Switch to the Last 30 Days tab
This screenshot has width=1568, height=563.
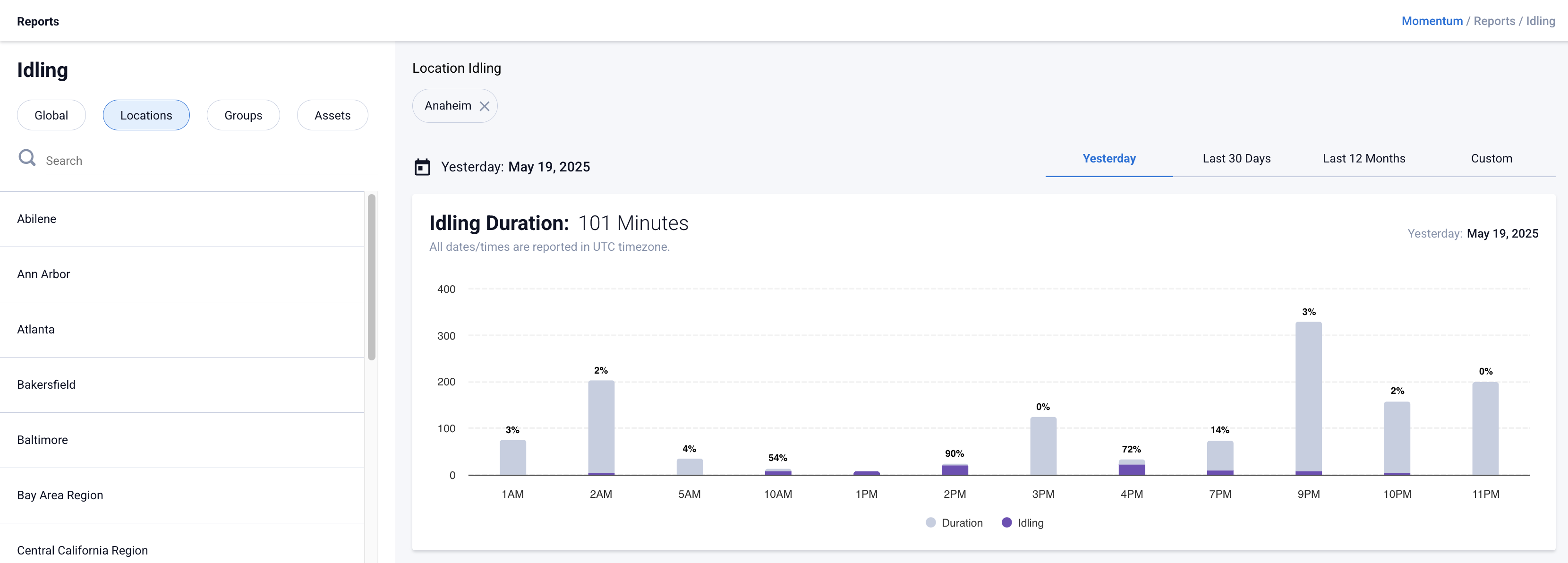tap(1236, 158)
